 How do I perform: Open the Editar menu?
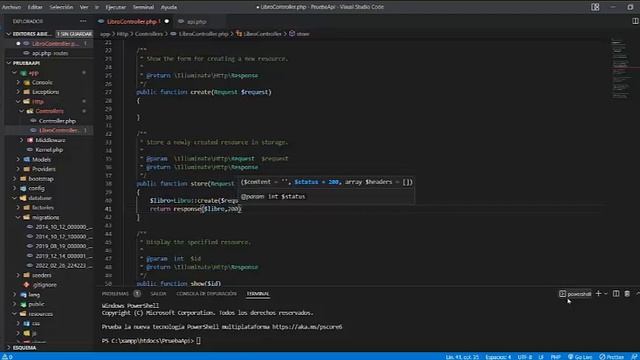35,7
